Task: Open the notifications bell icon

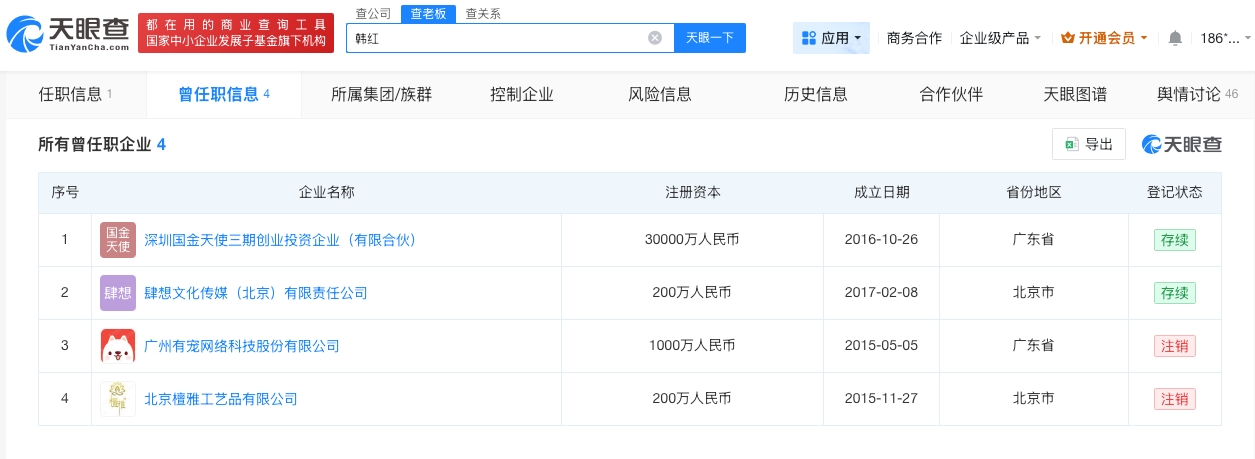Action: (x=1175, y=38)
